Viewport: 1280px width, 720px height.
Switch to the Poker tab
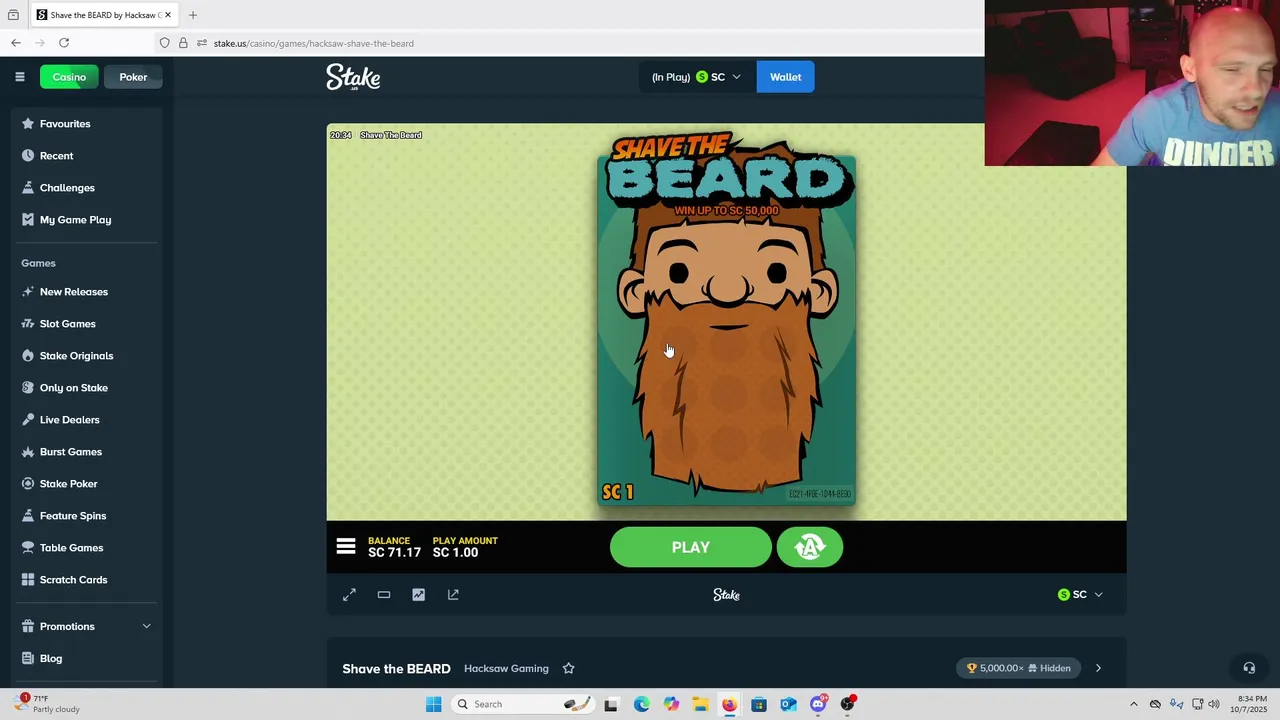coord(133,77)
